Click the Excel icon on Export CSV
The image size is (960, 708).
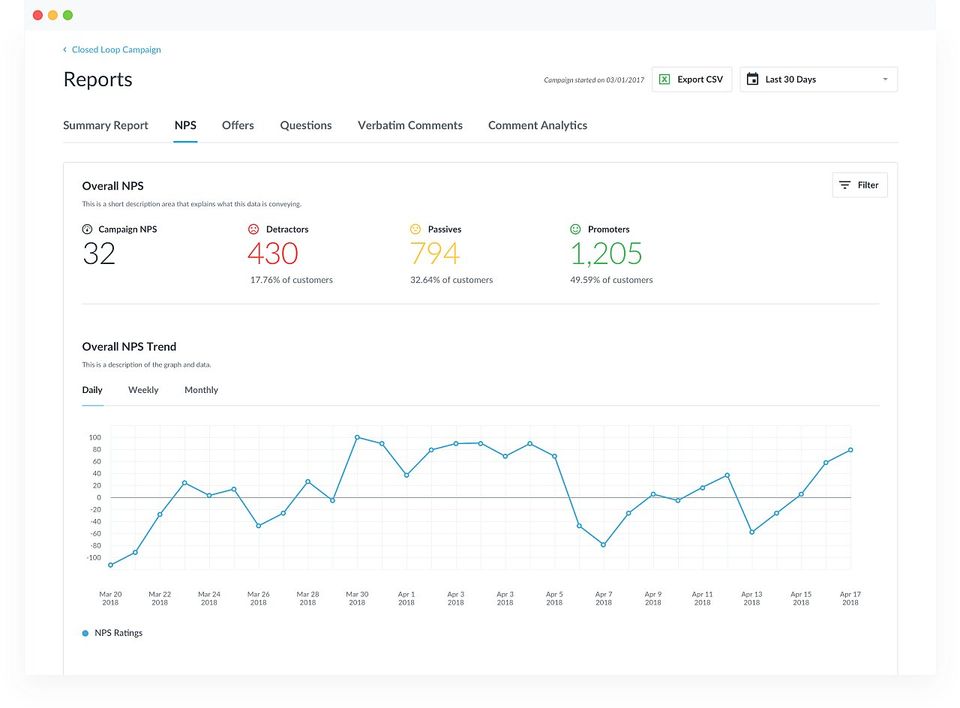click(x=665, y=79)
